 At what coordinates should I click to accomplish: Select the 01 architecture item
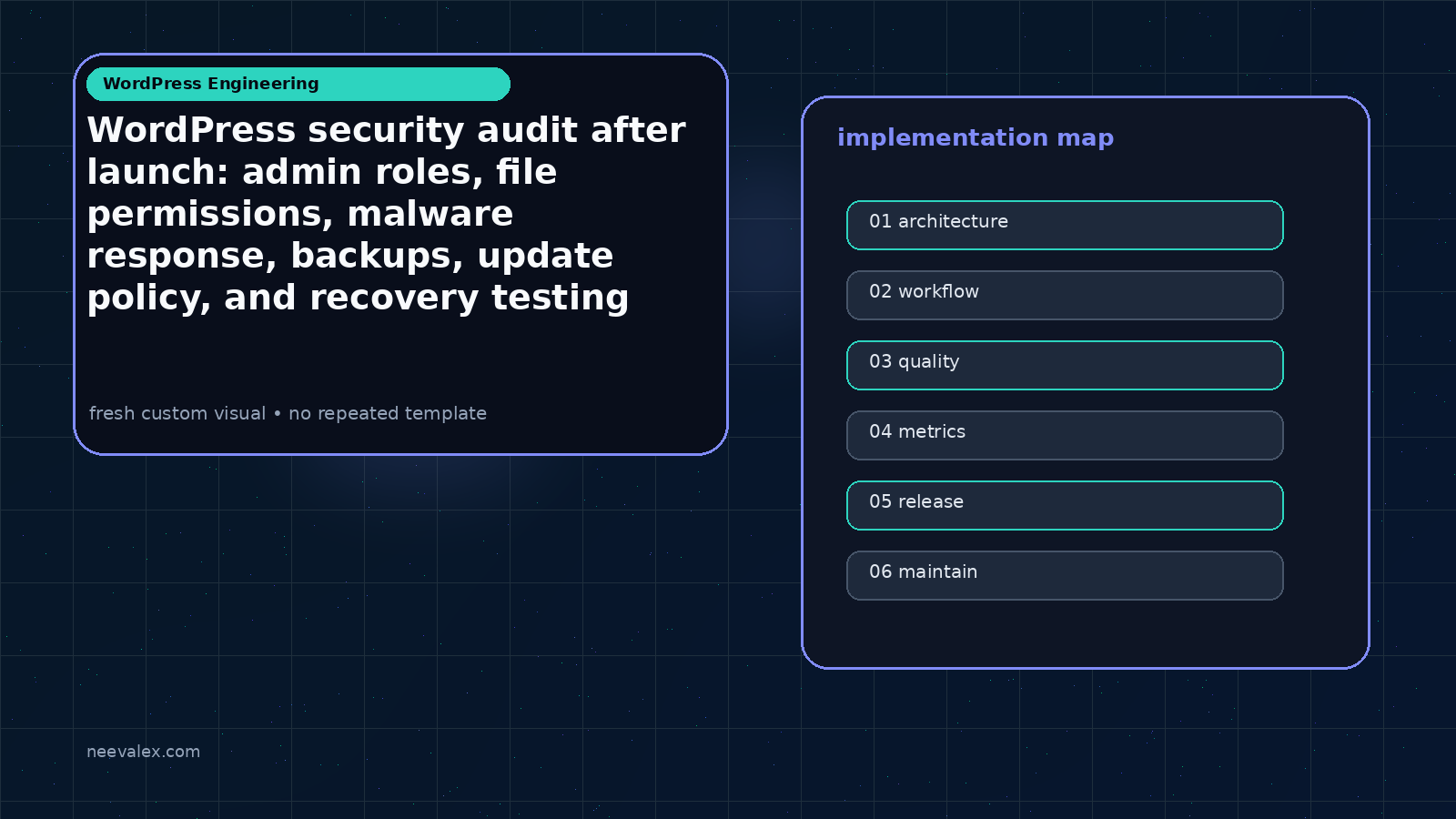1065,225
